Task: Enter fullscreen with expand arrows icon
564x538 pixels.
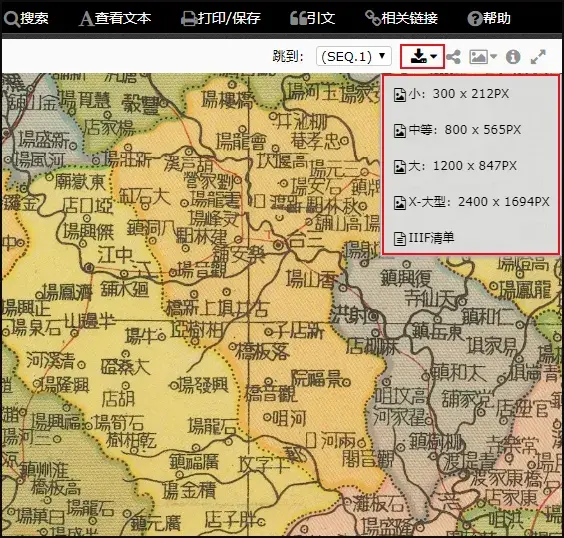Action: point(538,57)
